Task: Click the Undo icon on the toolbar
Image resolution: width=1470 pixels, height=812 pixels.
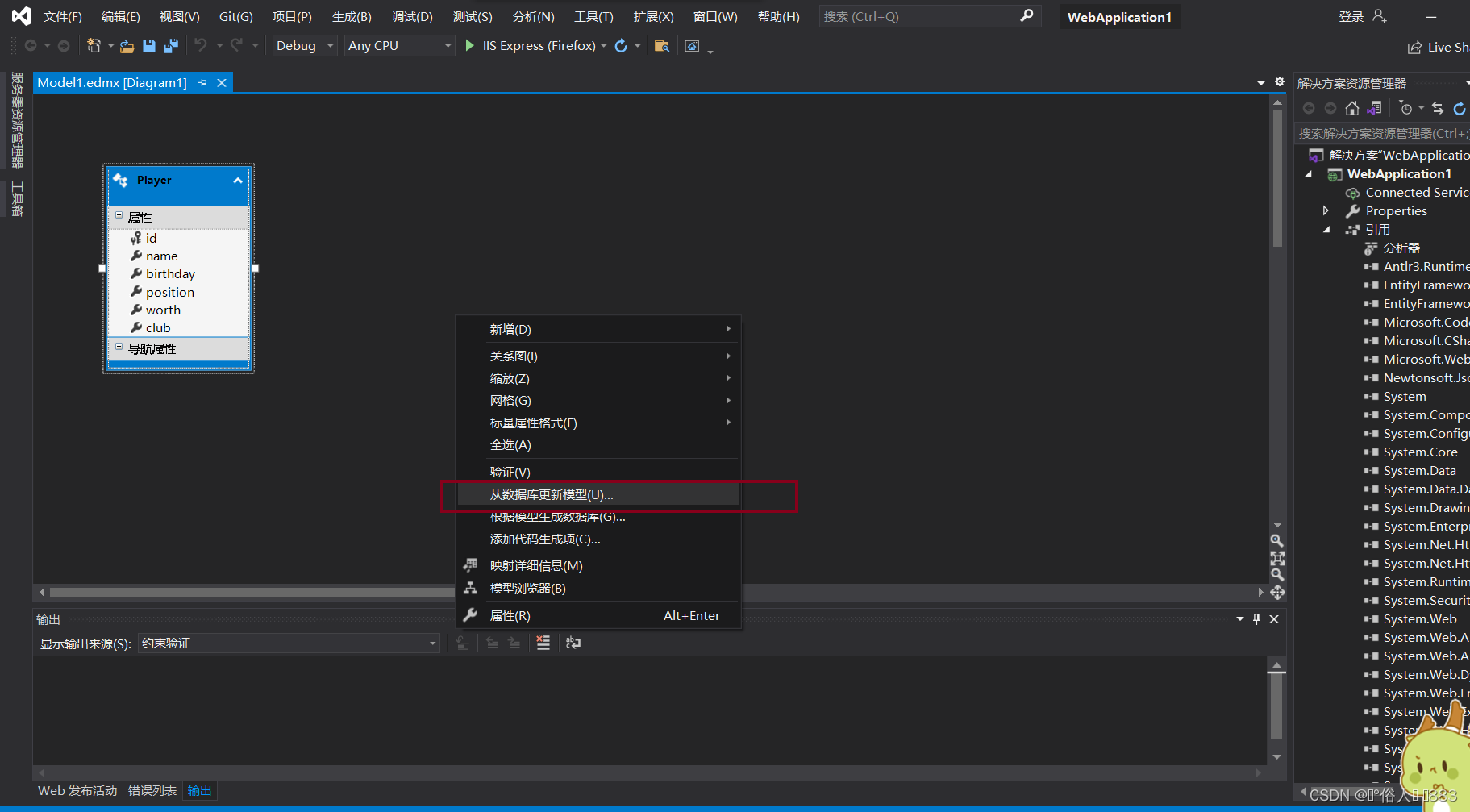Action: (x=201, y=46)
